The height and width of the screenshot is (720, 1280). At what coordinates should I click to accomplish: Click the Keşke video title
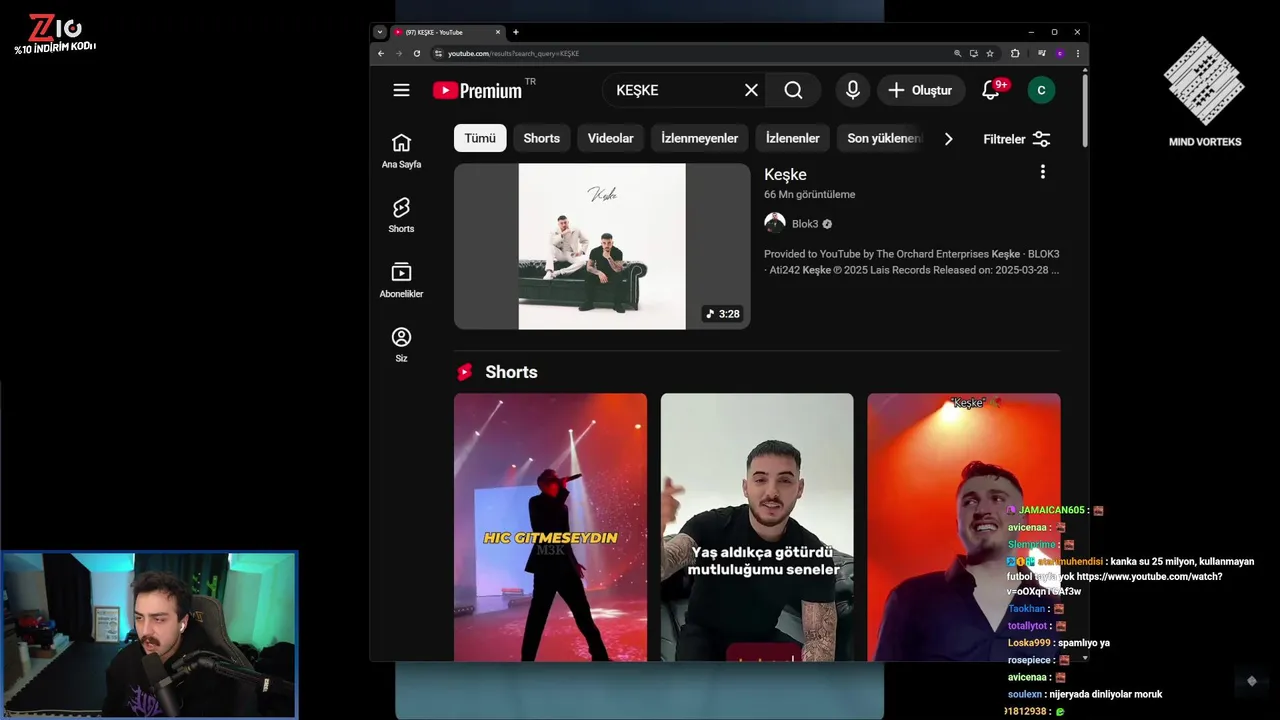coord(785,174)
